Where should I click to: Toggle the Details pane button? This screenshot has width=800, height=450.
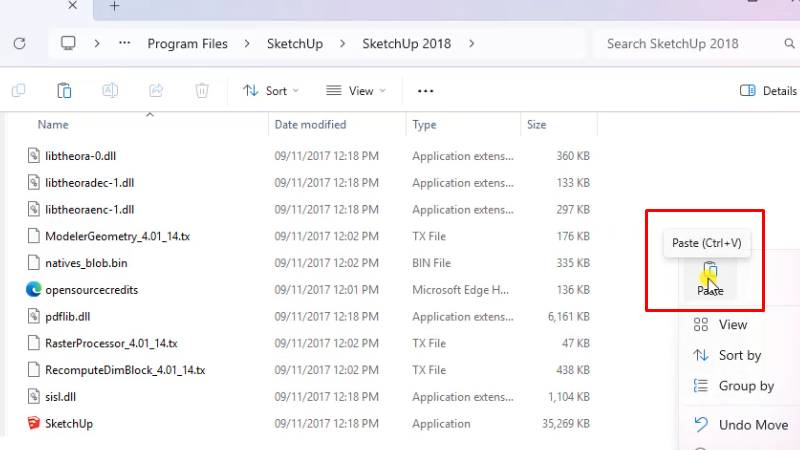pyautogui.click(x=768, y=91)
